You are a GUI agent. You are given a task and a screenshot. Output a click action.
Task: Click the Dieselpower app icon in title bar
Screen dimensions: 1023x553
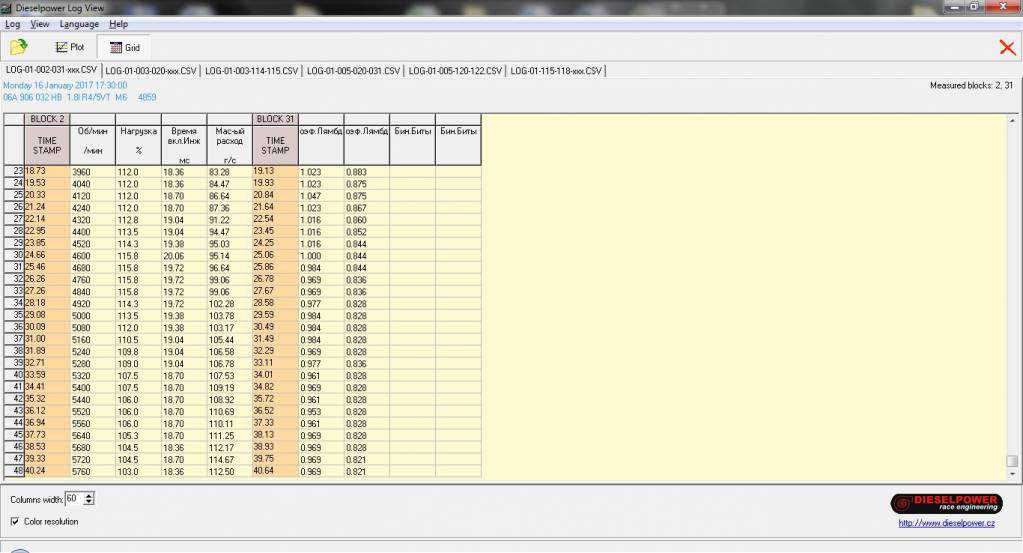[8, 8]
